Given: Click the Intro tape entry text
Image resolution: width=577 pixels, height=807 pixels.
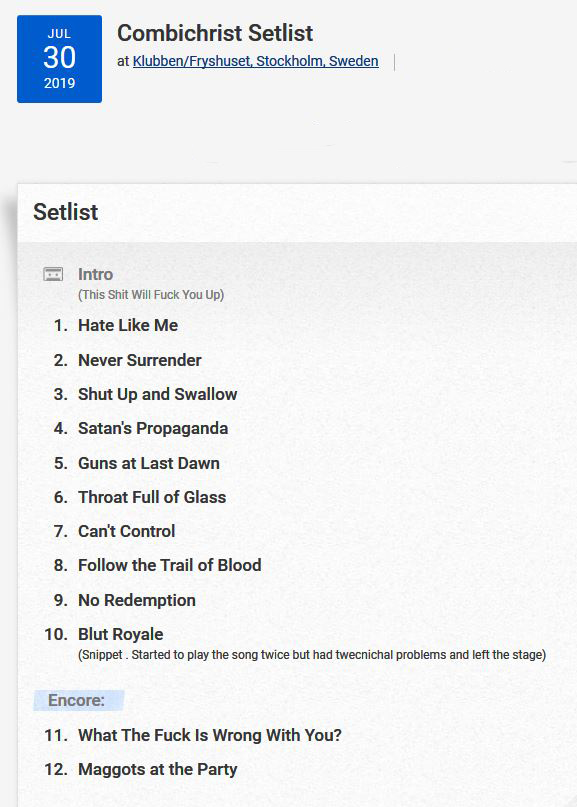Looking at the screenshot, I should [x=95, y=274].
